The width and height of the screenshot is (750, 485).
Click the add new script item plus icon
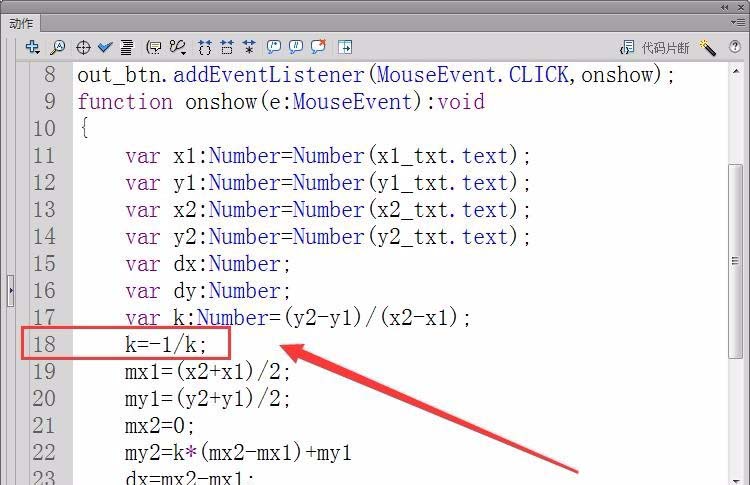click(33, 47)
